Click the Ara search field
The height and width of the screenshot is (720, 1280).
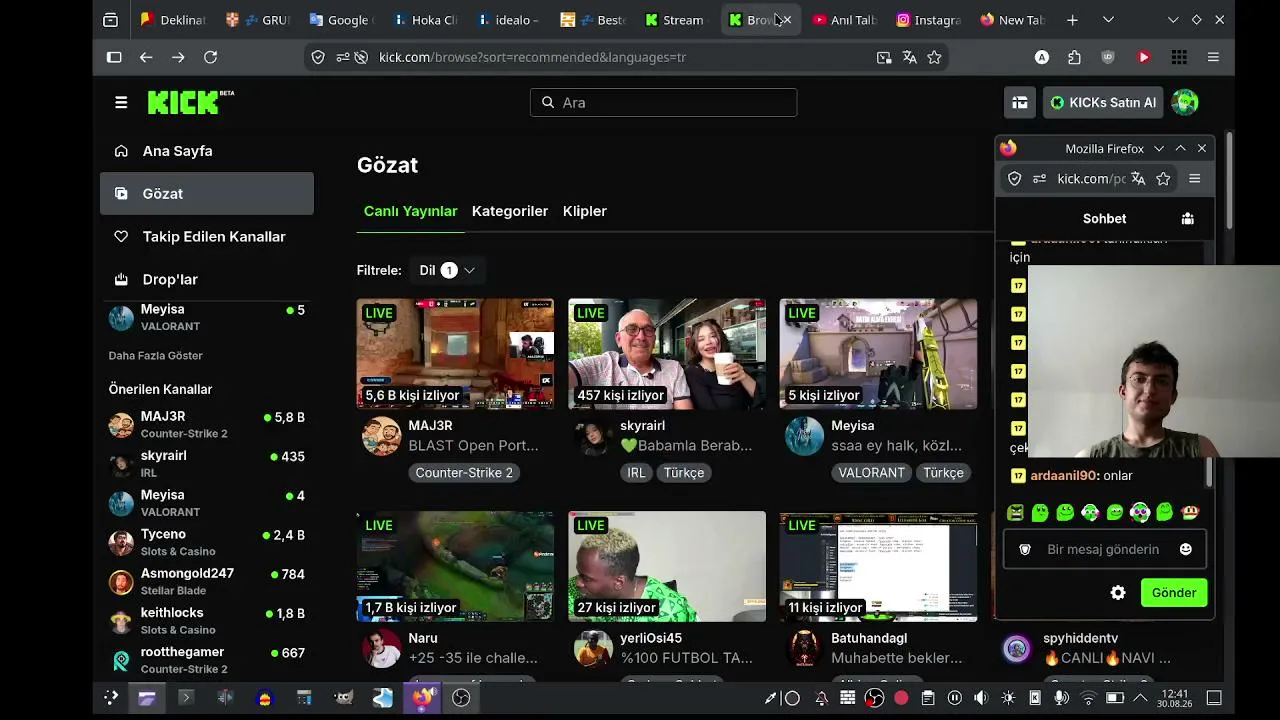click(x=663, y=102)
